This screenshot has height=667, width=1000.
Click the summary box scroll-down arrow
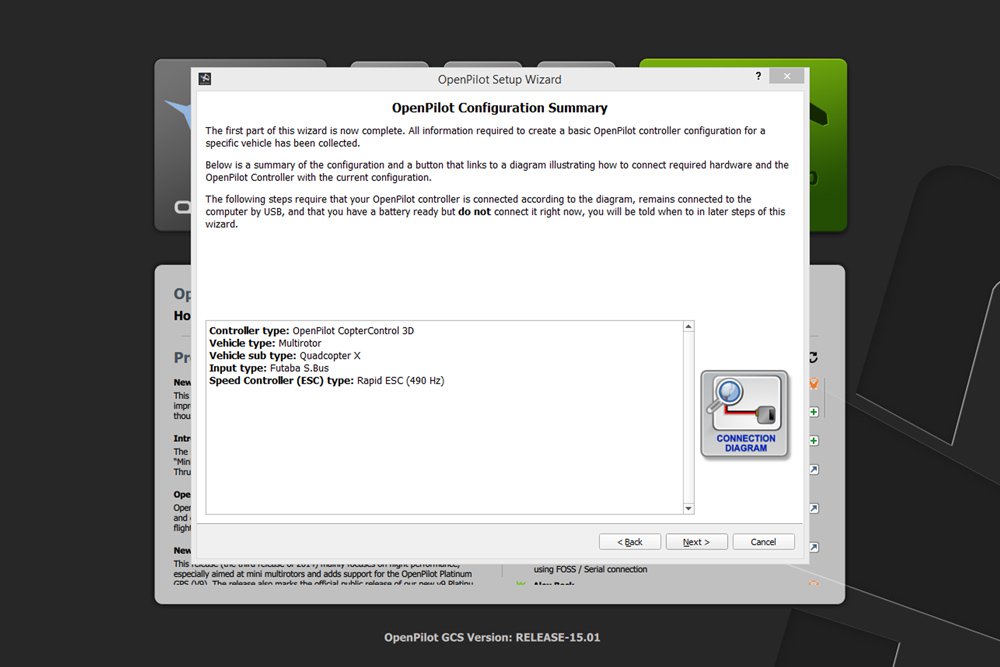[x=688, y=508]
